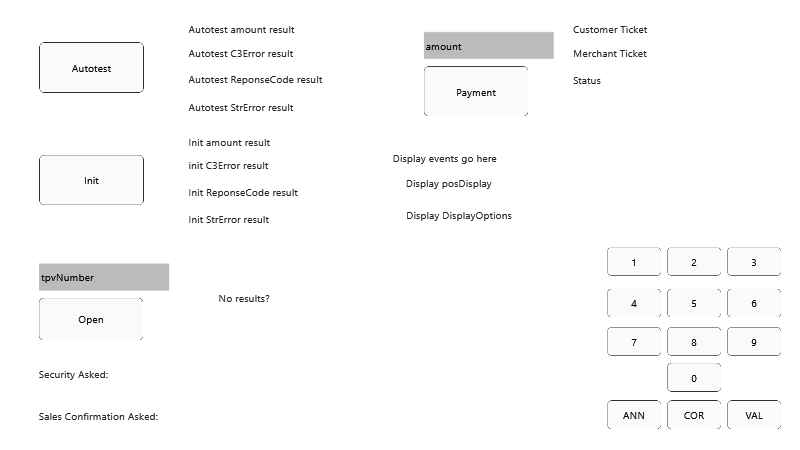Focus the tpvNumber input field
800x450 pixels.
pyautogui.click(x=104, y=277)
